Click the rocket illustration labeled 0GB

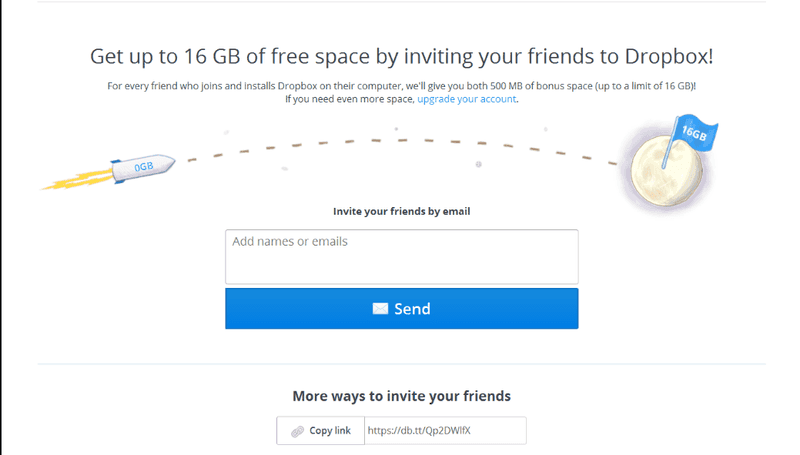click(143, 168)
